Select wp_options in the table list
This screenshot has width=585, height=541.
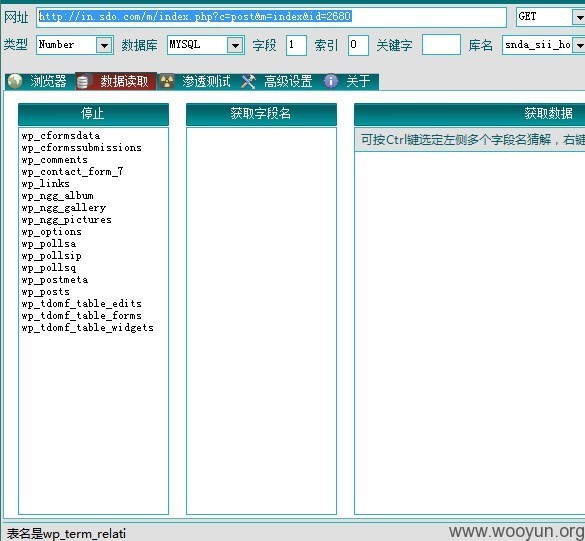coord(51,232)
